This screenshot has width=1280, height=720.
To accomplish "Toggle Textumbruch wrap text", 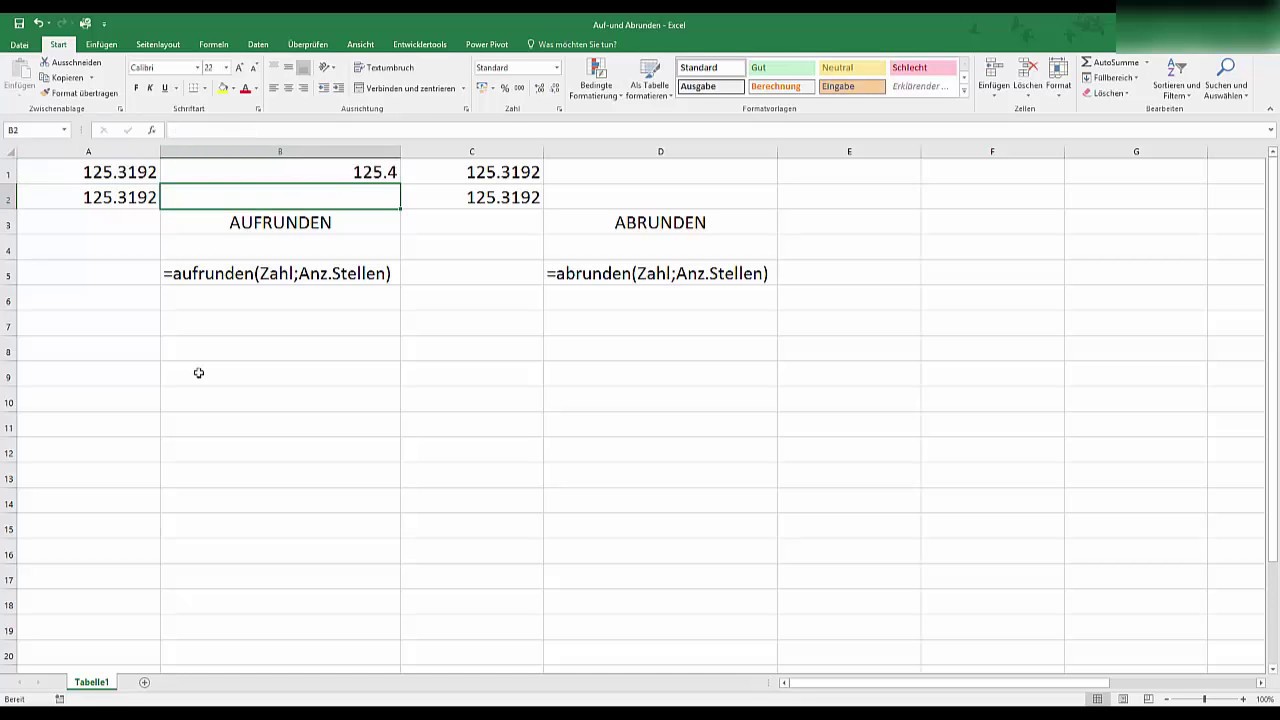I will click(384, 68).
